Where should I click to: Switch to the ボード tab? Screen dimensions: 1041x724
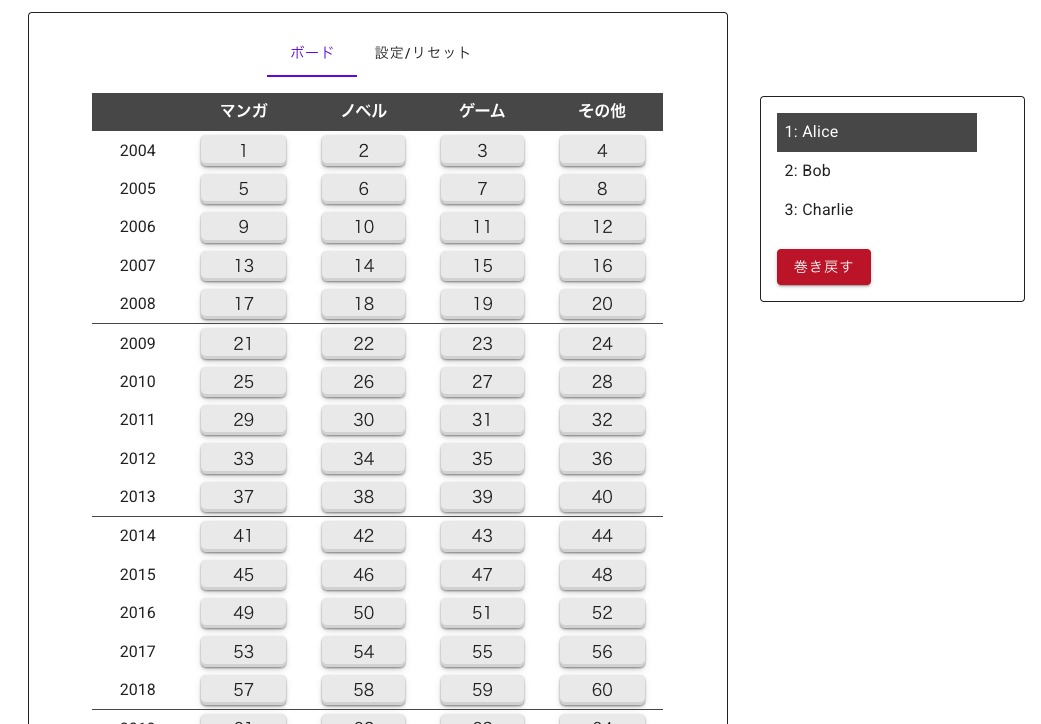[x=312, y=53]
